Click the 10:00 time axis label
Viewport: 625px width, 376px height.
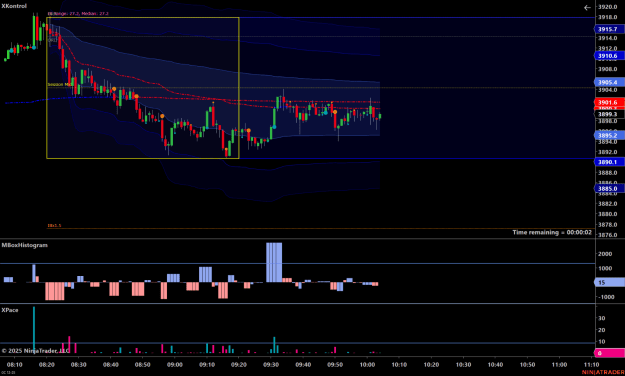pyautogui.click(x=367, y=364)
